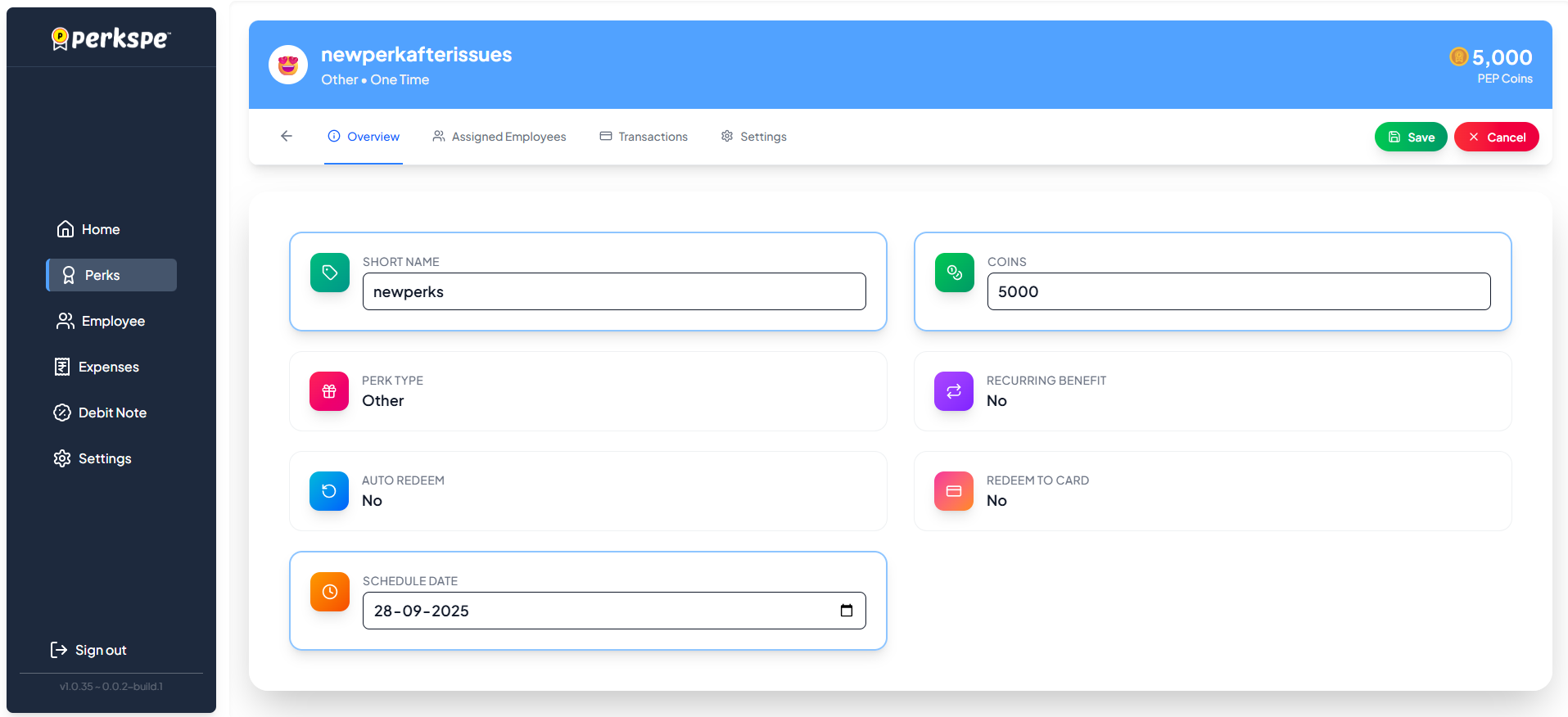Click the green Coins icon

pyautogui.click(x=955, y=273)
